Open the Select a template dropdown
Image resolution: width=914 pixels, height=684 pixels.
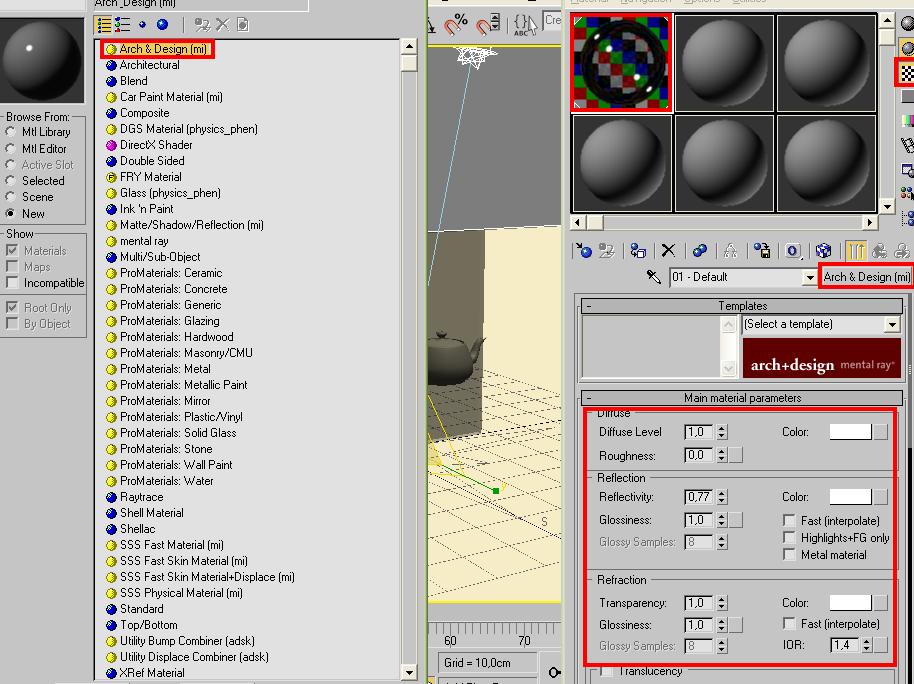[x=892, y=324]
